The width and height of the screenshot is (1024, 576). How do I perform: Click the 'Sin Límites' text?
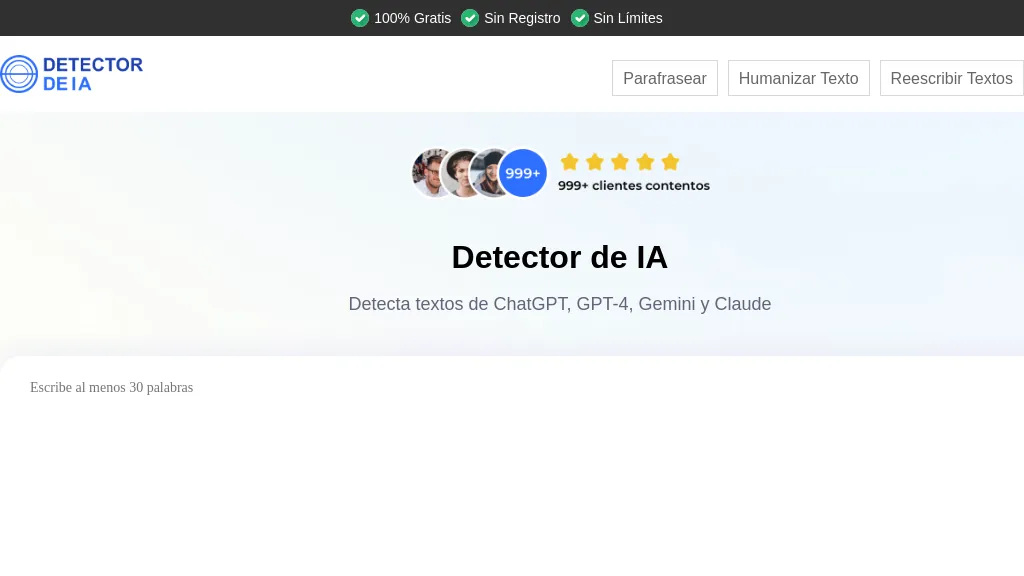pos(628,18)
